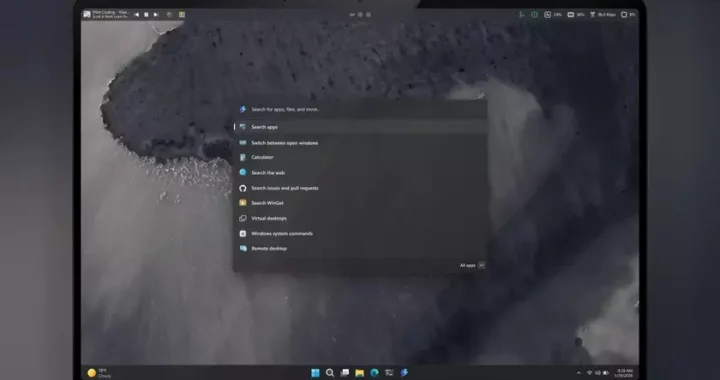This screenshot has width=720, height=380.
Task: Open Terminal from the taskbar
Action: pyautogui.click(x=389, y=373)
